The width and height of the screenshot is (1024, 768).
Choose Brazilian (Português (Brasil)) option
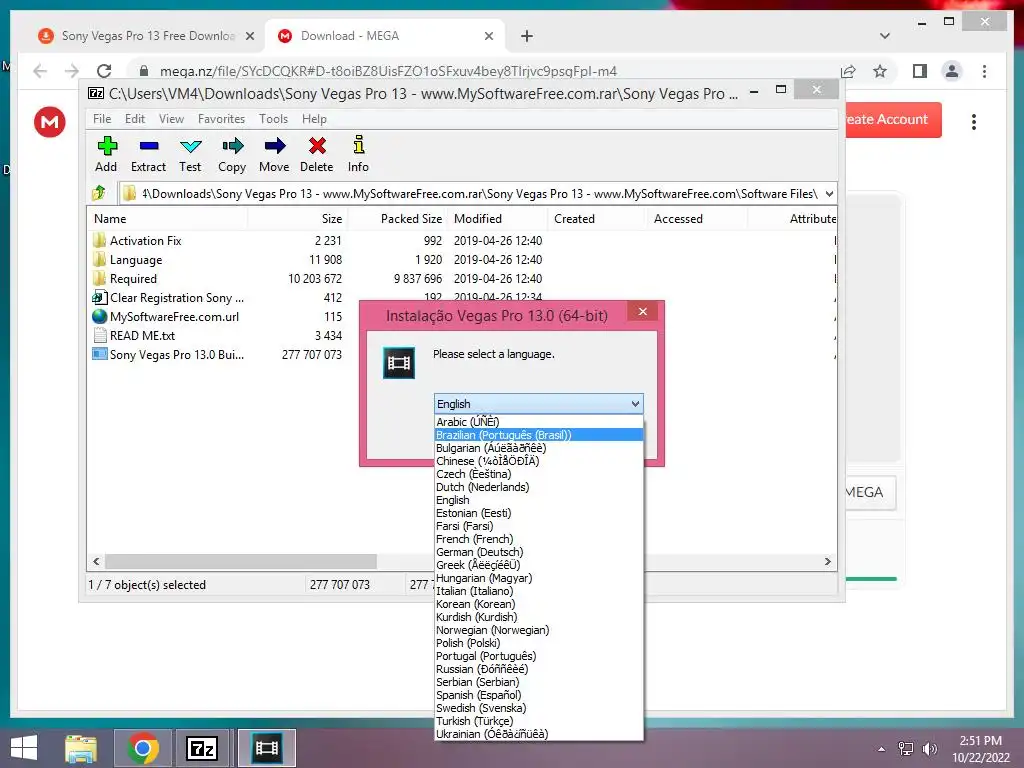point(539,435)
